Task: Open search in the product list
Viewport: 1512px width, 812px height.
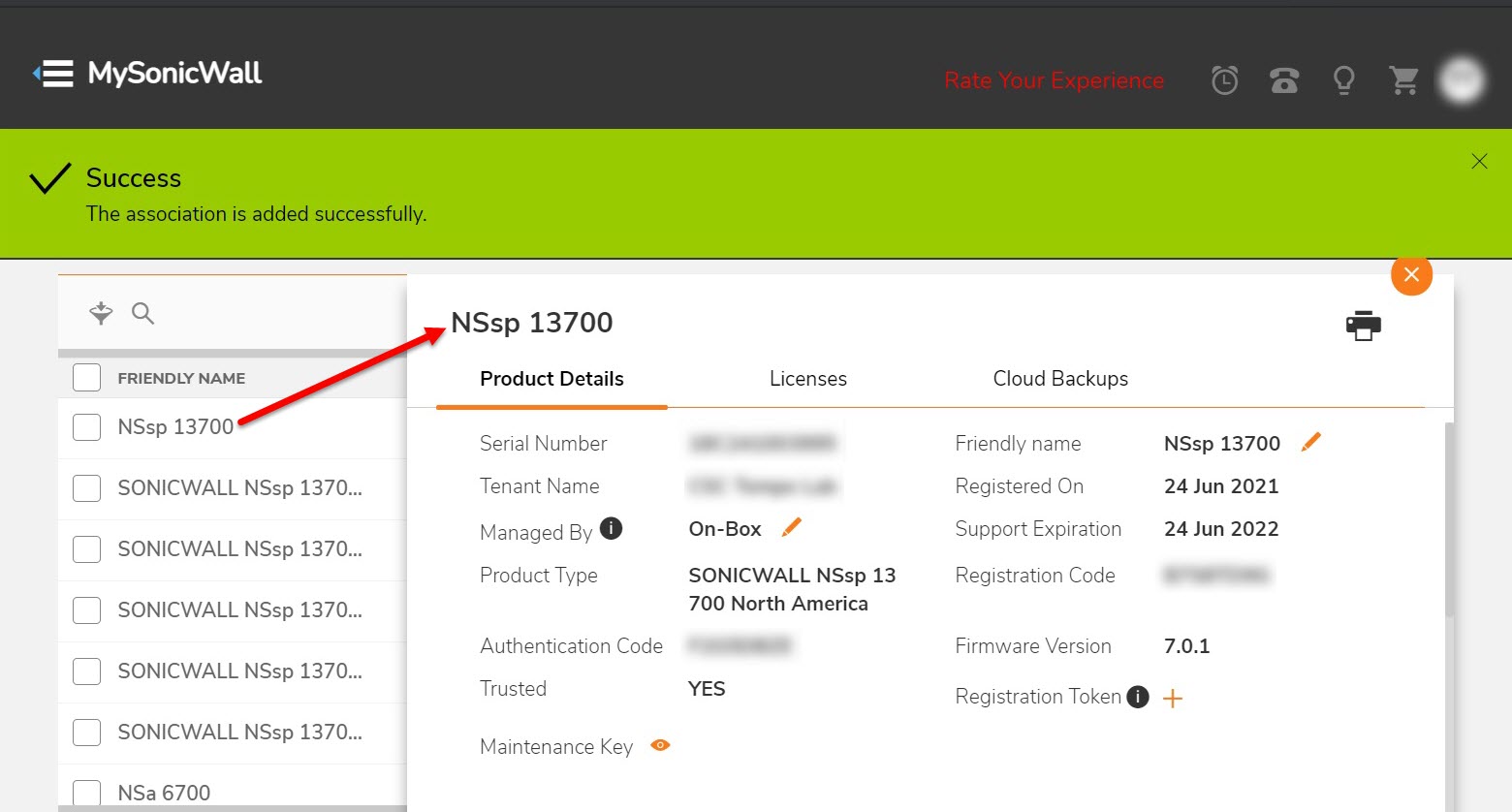Action: pyautogui.click(x=142, y=313)
